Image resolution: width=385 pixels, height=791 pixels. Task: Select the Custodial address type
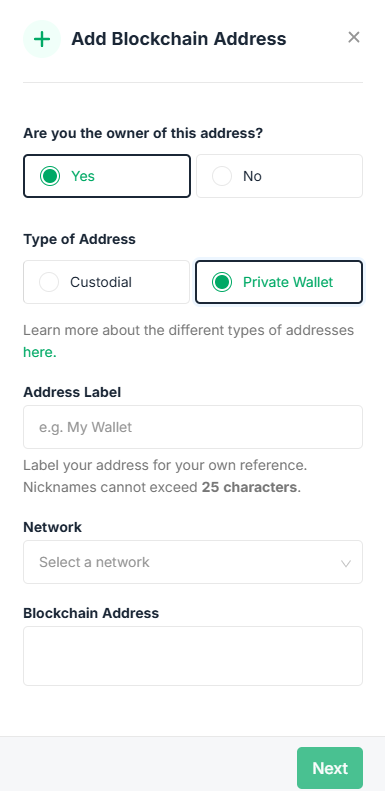[106, 282]
